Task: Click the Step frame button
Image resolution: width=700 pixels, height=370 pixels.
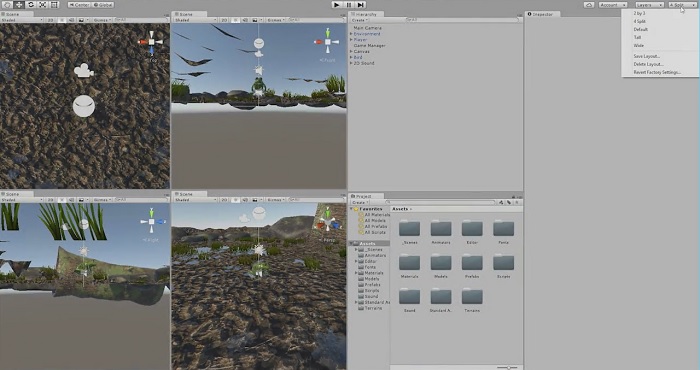Action: pos(361,4)
